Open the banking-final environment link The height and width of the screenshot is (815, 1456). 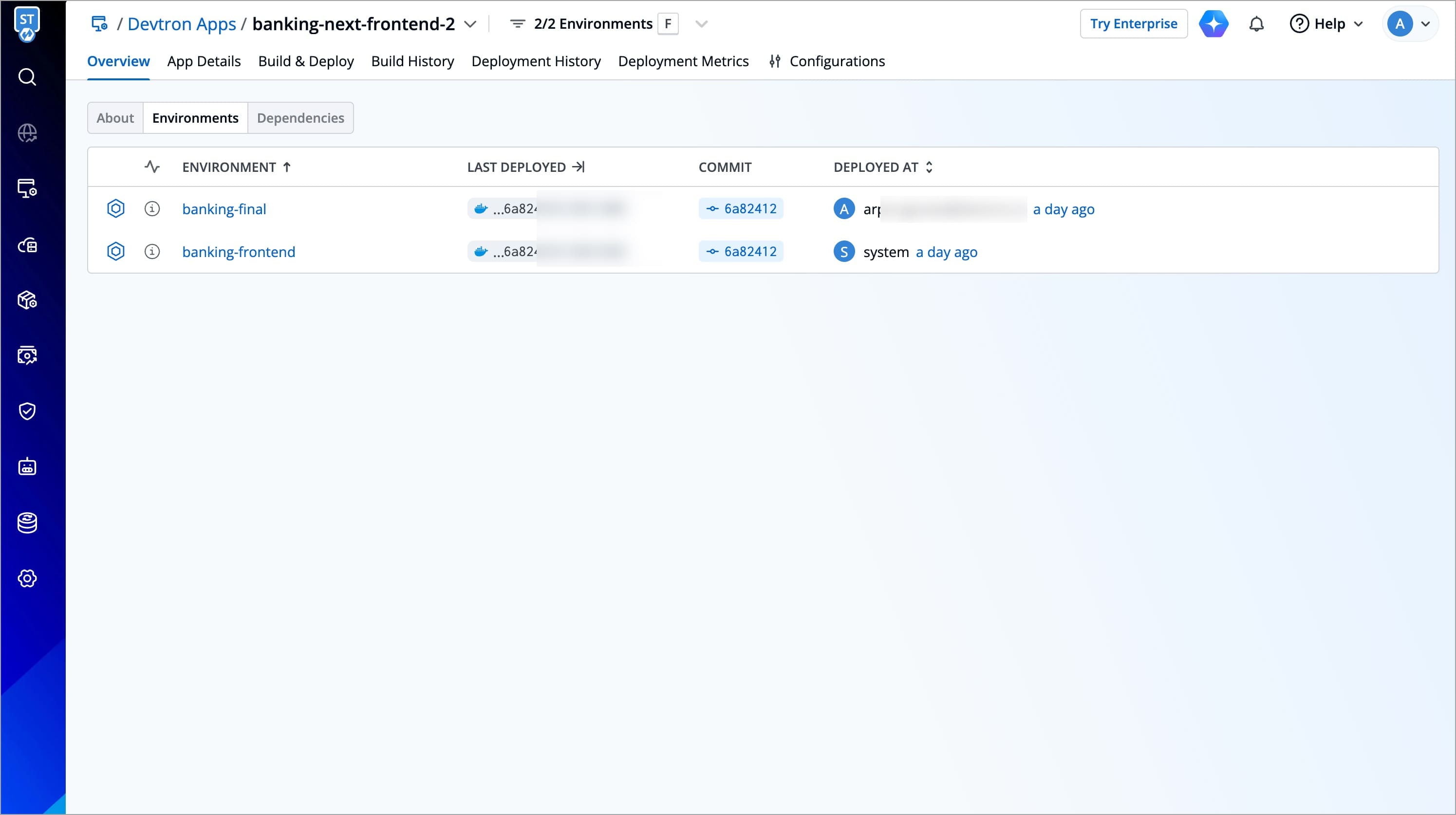pos(224,209)
